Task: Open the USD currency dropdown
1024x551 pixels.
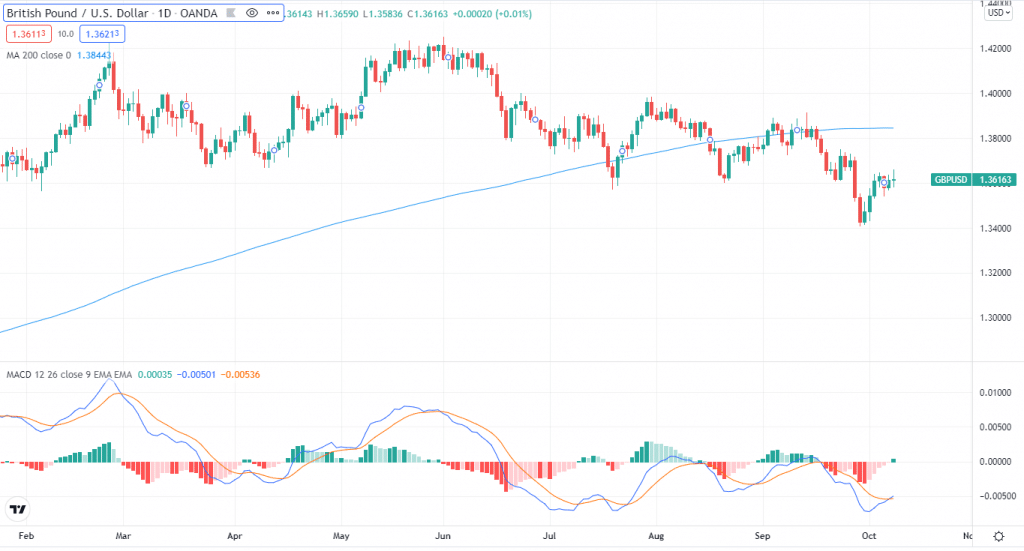Action: (999, 12)
